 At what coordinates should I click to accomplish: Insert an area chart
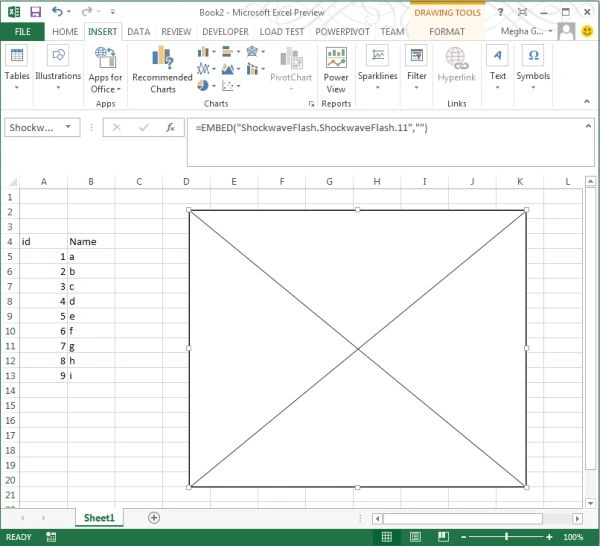click(231, 69)
